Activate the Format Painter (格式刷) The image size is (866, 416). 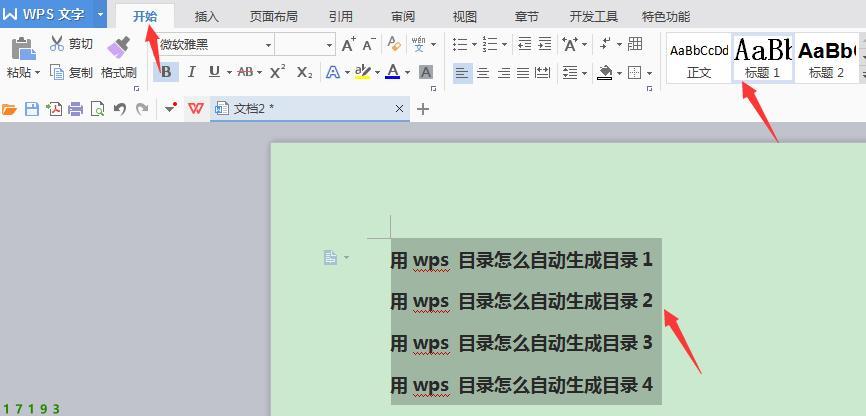118,57
